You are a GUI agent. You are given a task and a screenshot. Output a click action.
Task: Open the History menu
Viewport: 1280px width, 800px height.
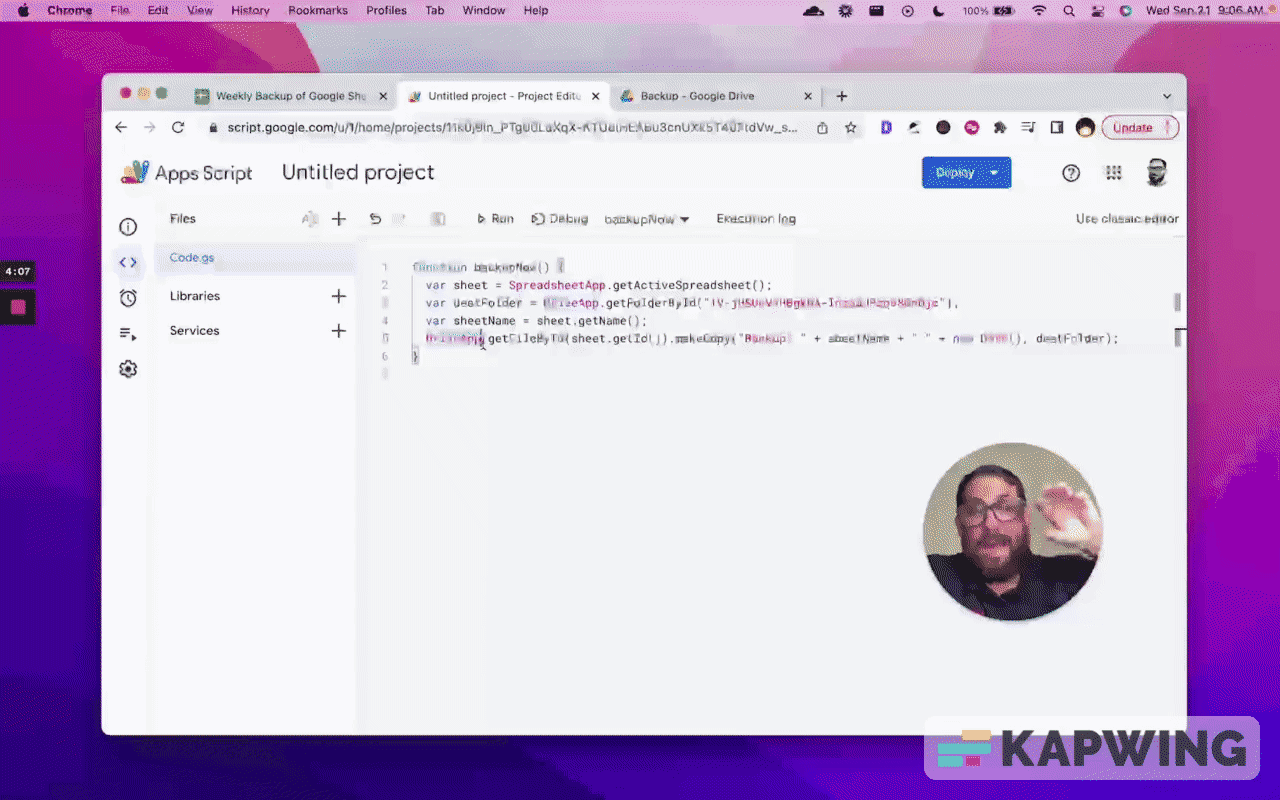250,10
